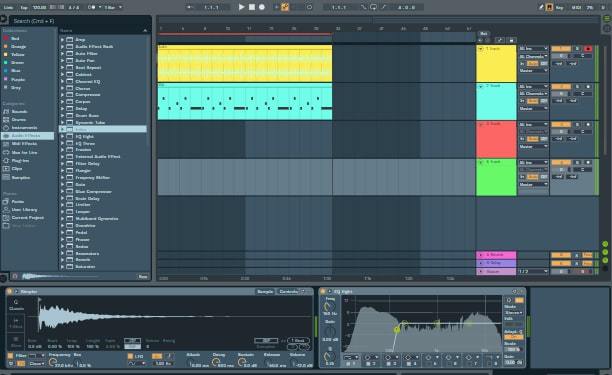612x375 pixels.
Task: Toggle Sampler device activator
Action: point(10,291)
